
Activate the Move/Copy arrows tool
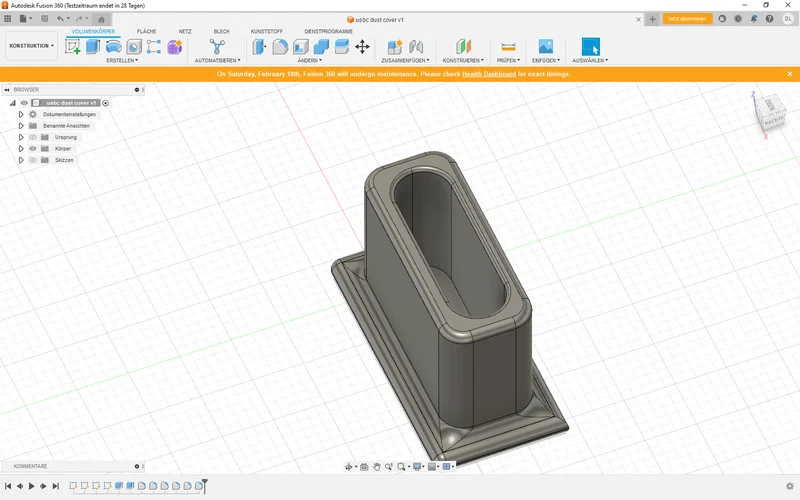(362, 47)
